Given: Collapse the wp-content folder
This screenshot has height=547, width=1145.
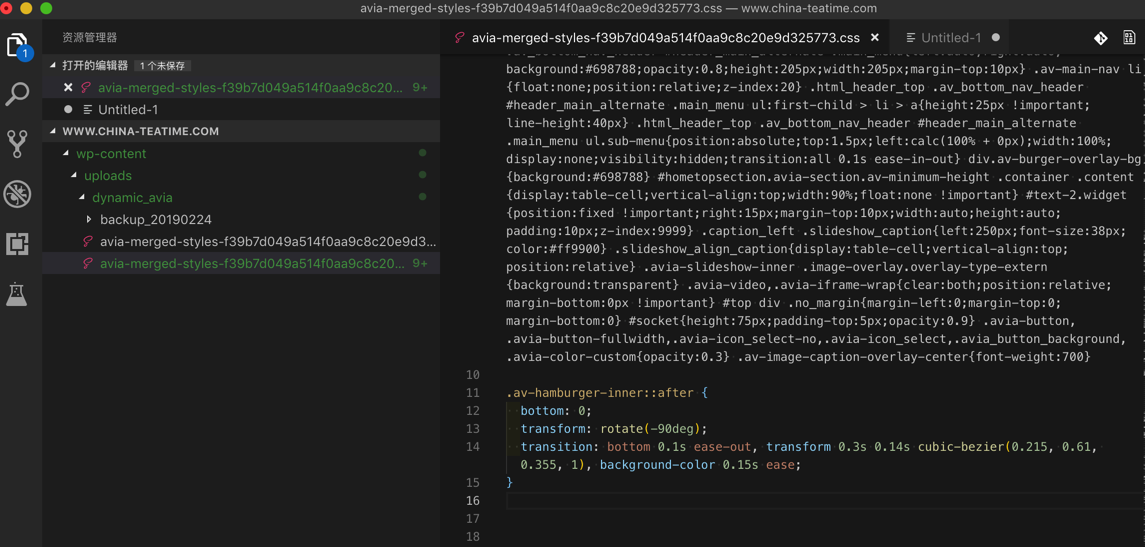Looking at the screenshot, I should [x=67, y=154].
